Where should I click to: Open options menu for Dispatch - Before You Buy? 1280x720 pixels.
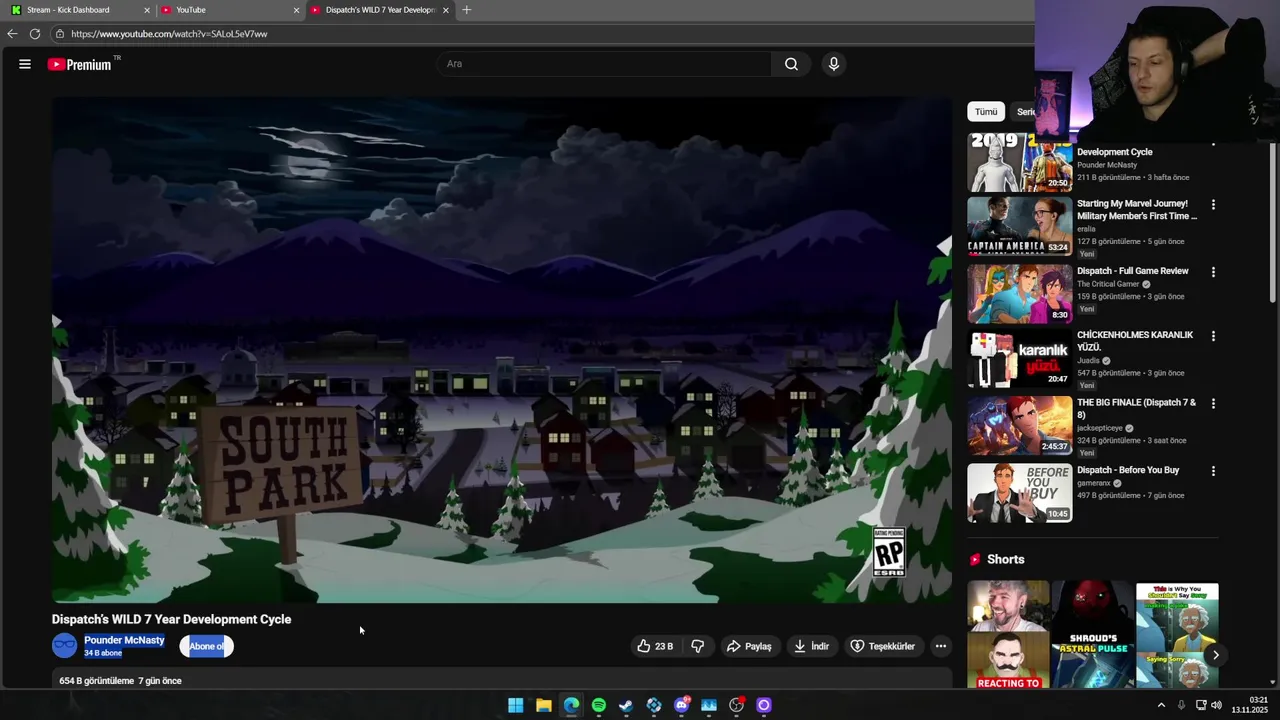(1213, 471)
